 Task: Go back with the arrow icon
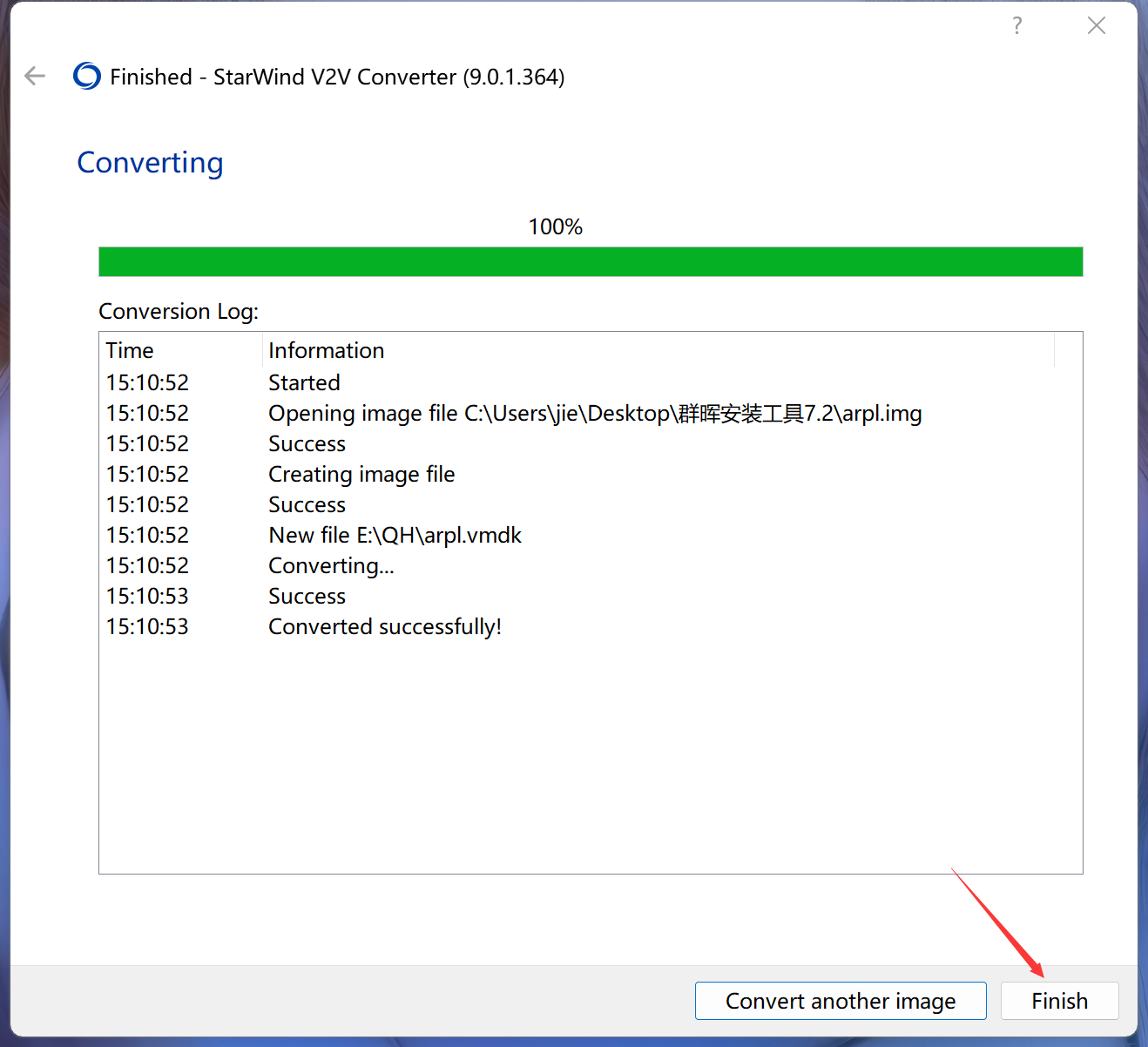pyautogui.click(x=35, y=77)
